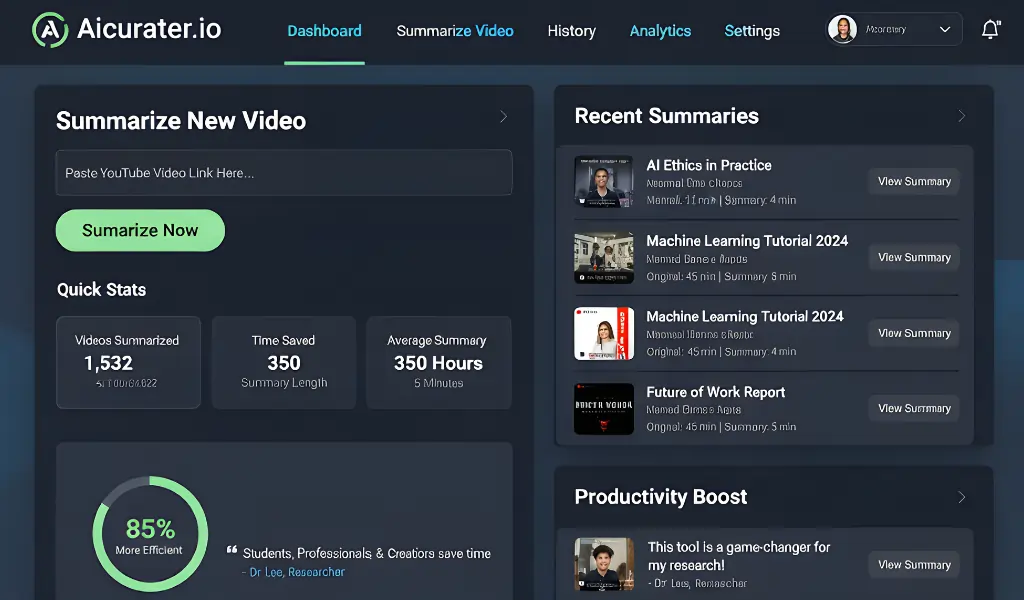View Summary for the game-changer testimonial
This screenshot has width=1024, height=600.
[913, 564]
